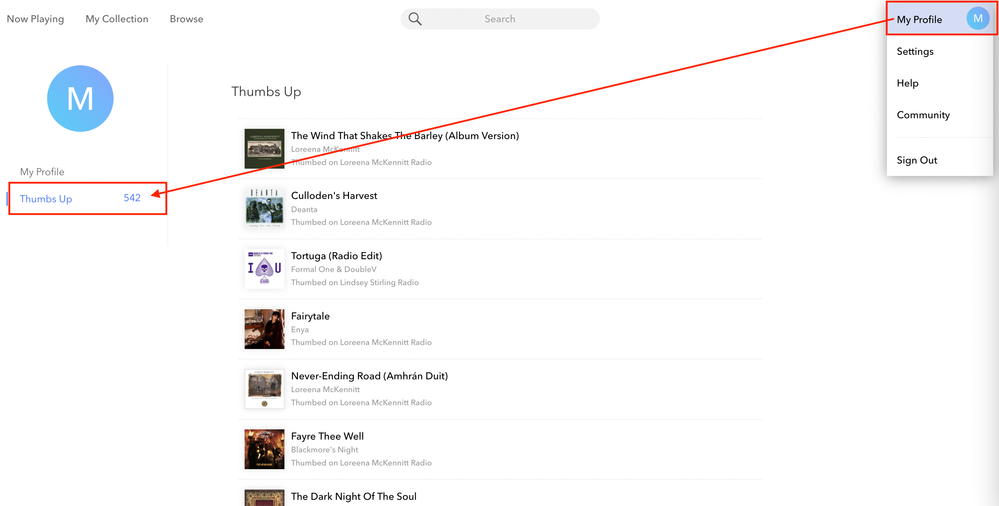Image resolution: width=999 pixels, height=506 pixels.
Task: Click the magnifying glass search icon
Action: point(415,19)
